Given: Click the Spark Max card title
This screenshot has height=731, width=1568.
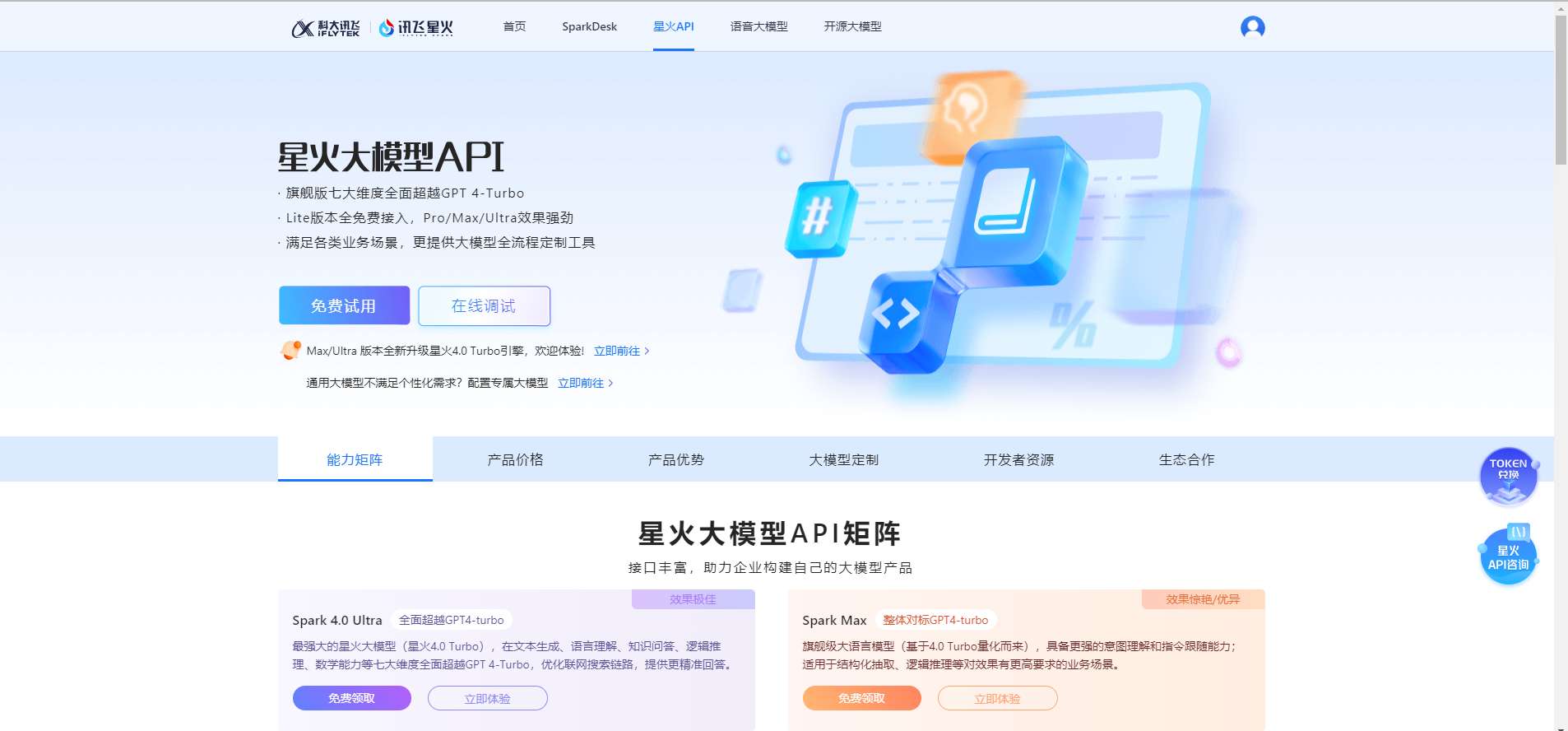Looking at the screenshot, I should point(834,620).
